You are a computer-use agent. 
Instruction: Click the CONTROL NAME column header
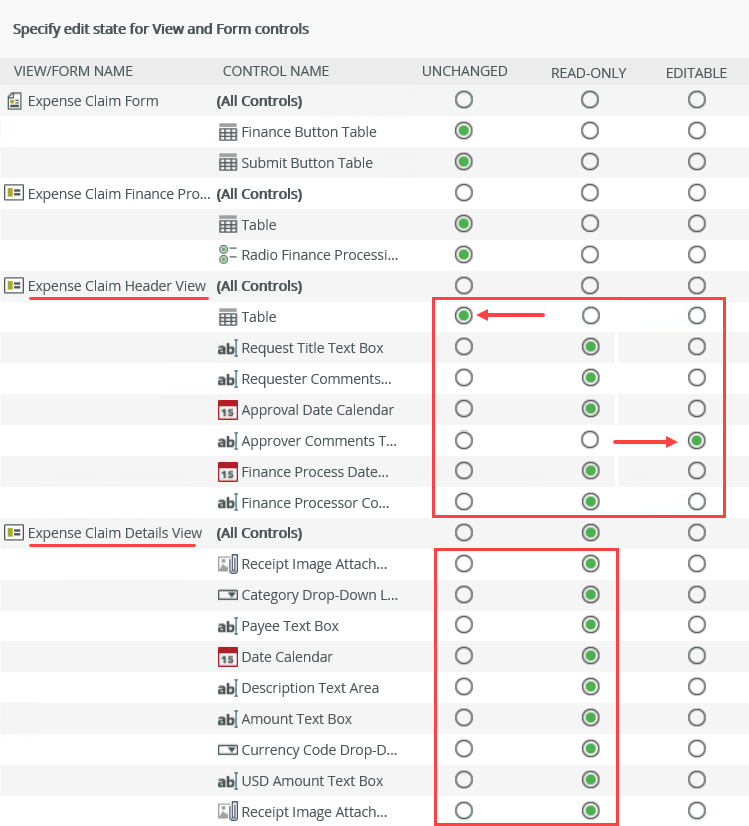click(x=275, y=71)
